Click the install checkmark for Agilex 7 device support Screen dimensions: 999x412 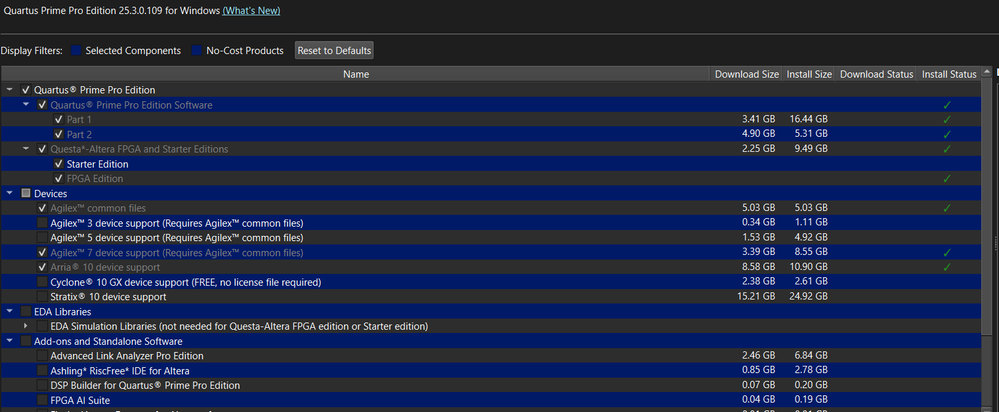coord(947,253)
